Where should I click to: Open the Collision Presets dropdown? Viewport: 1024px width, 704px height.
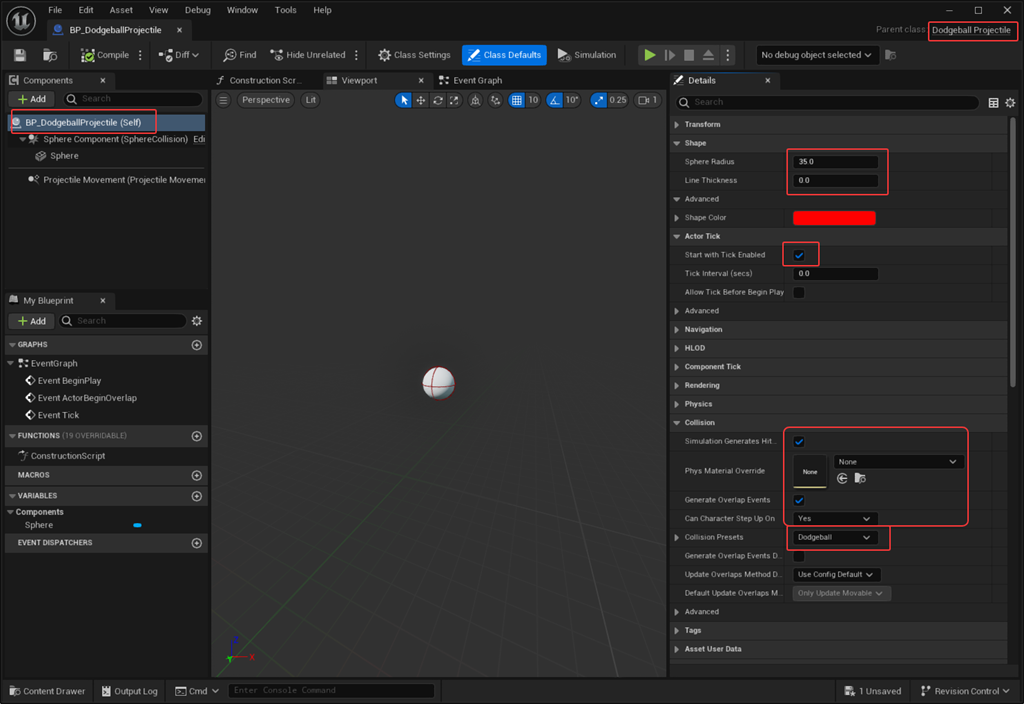tap(836, 537)
